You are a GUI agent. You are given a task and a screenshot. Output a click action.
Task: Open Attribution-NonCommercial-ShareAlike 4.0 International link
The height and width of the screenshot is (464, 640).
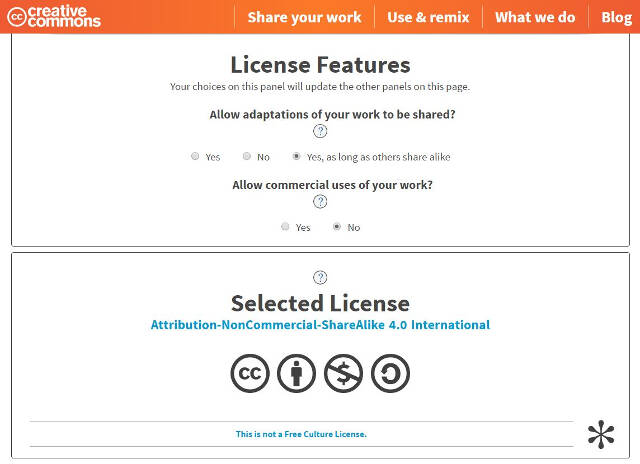[x=320, y=325]
